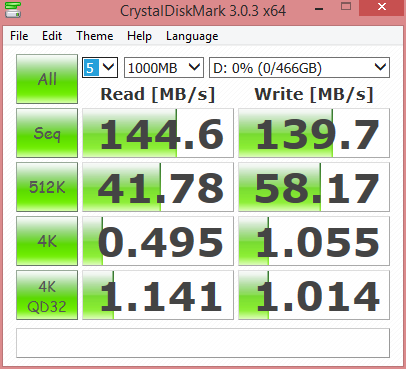Start the 4K random test
The width and height of the screenshot is (406, 369).
[47, 241]
